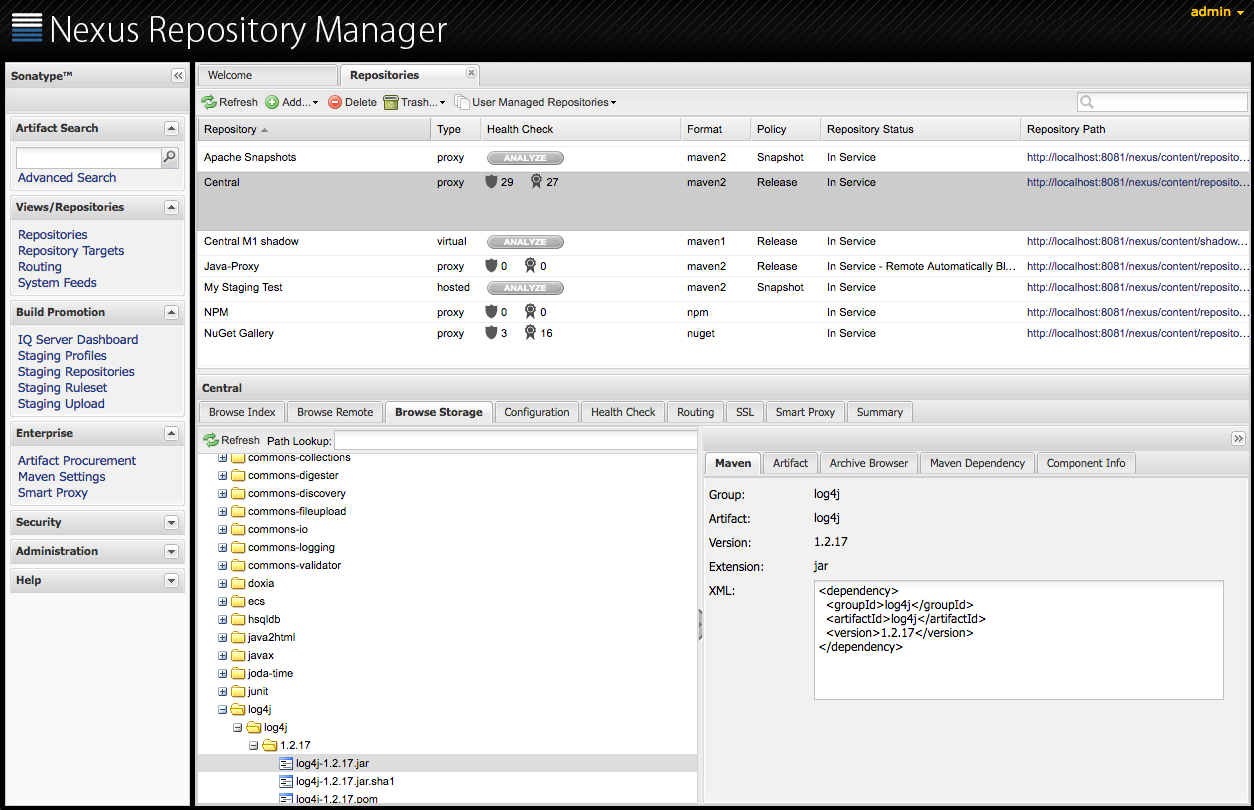Open Staging Profiles link
1254x810 pixels.
(62, 356)
